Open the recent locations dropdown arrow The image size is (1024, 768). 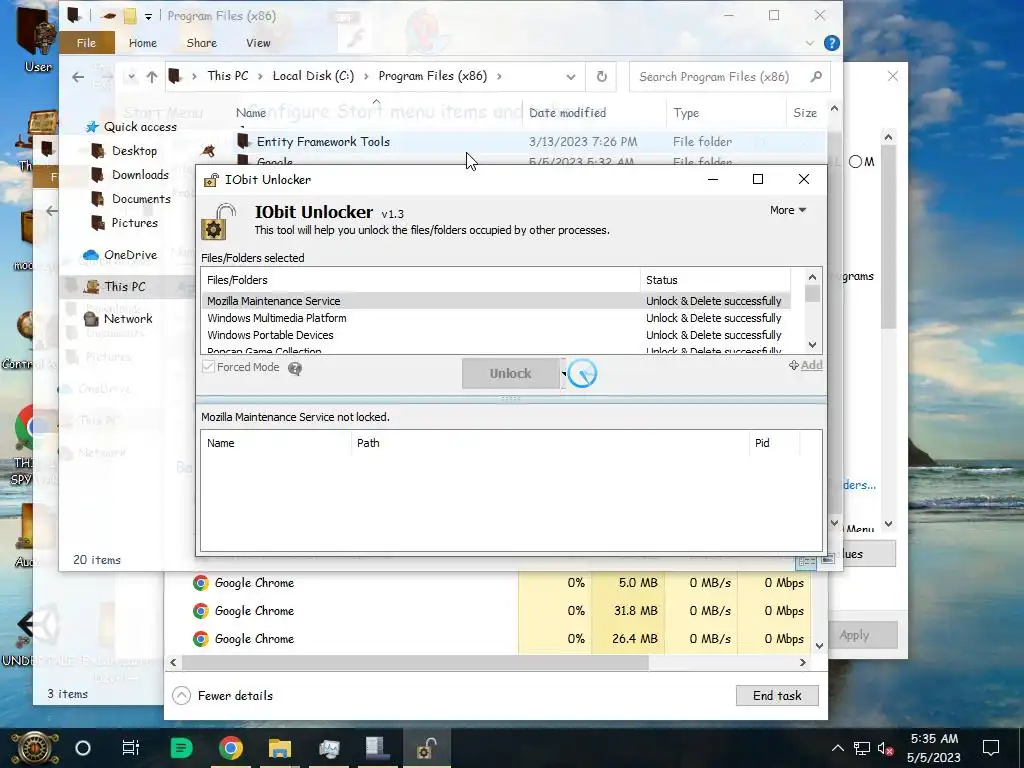[x=131, y=77]
